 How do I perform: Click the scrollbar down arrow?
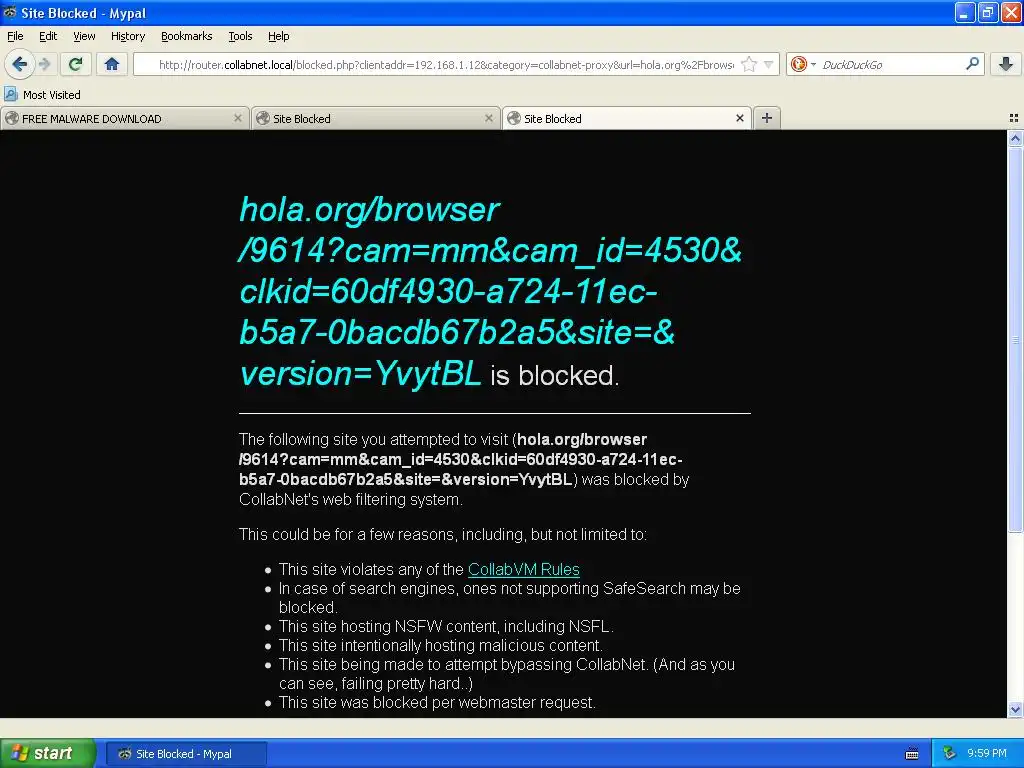click(1015, 709)
